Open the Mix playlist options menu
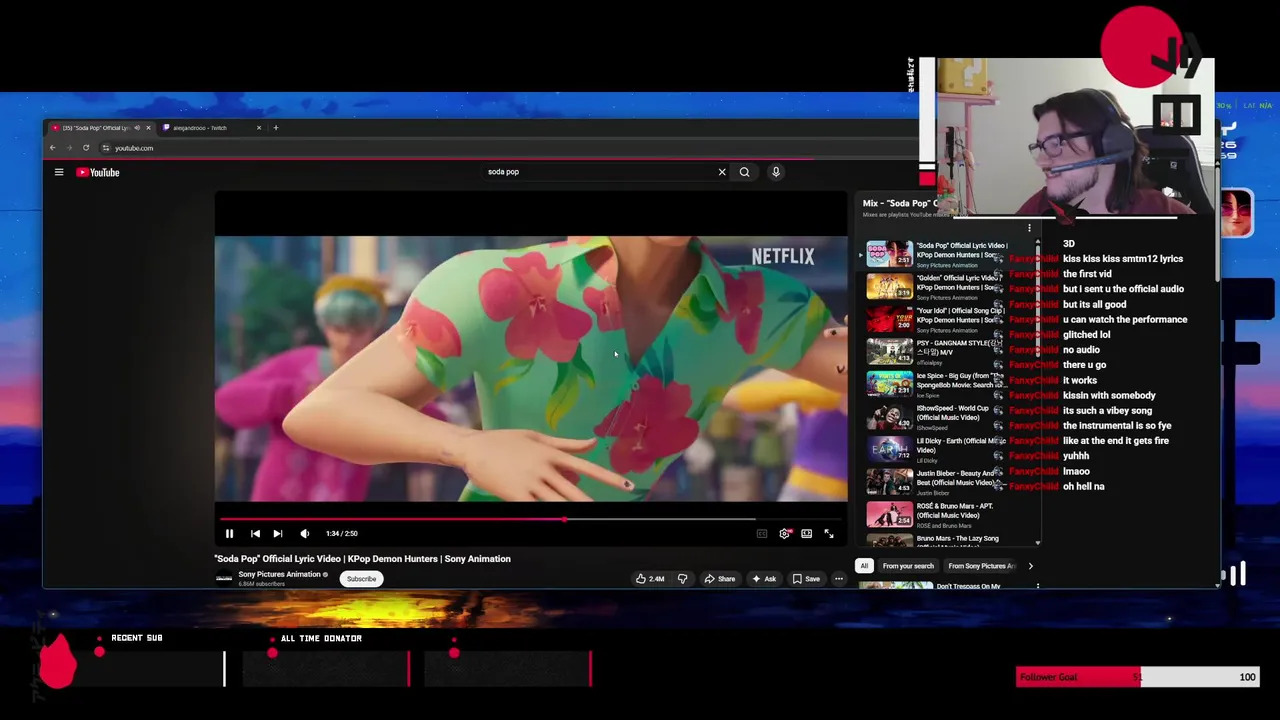This screenshot has width=1280, height=720. (1029, 229)
